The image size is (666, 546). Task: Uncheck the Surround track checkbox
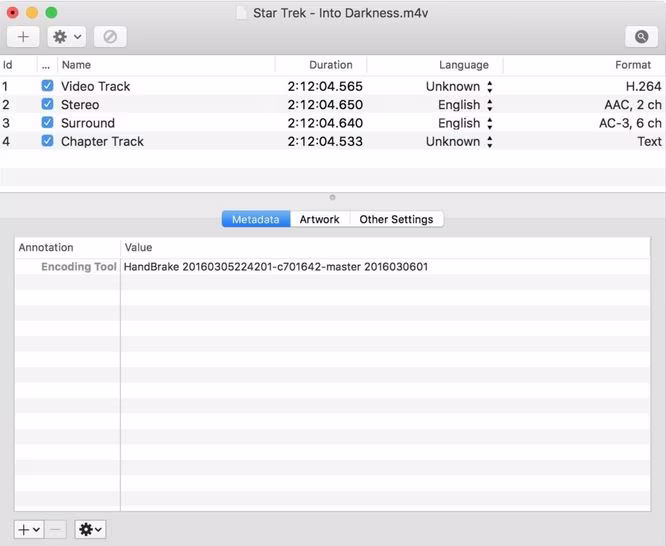point(47,123)
